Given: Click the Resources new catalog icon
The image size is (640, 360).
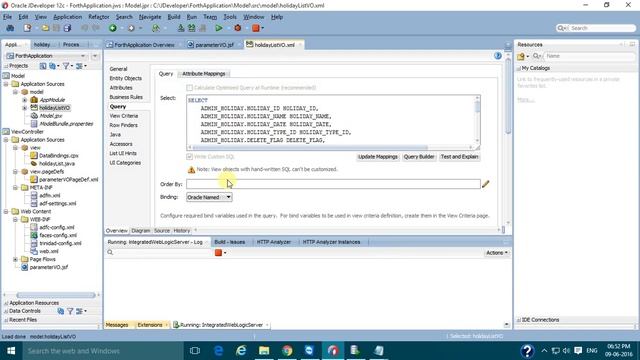Looking at the screenshot, I should [x=521, y=56].
